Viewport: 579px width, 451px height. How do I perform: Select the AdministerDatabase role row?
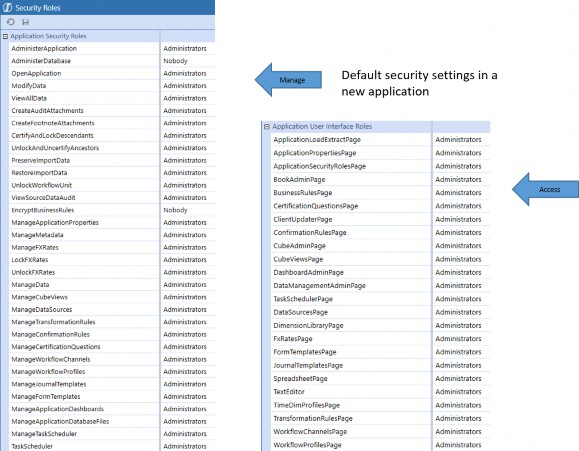112,61
